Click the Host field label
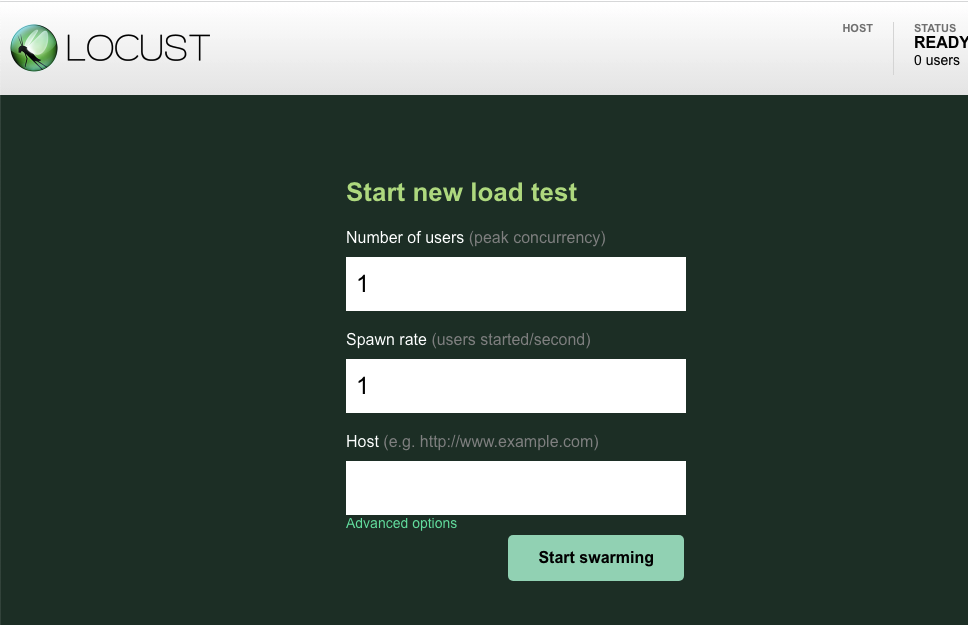Image resolution: width=968 pixels, height=625 pixels. (362, 442)
